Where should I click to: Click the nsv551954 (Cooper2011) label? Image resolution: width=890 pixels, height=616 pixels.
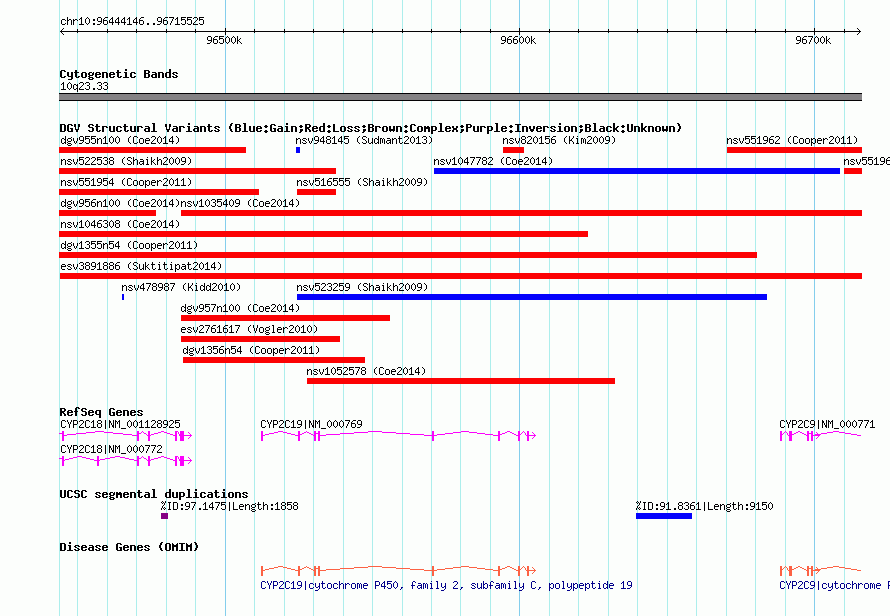[x=126, y=182]
